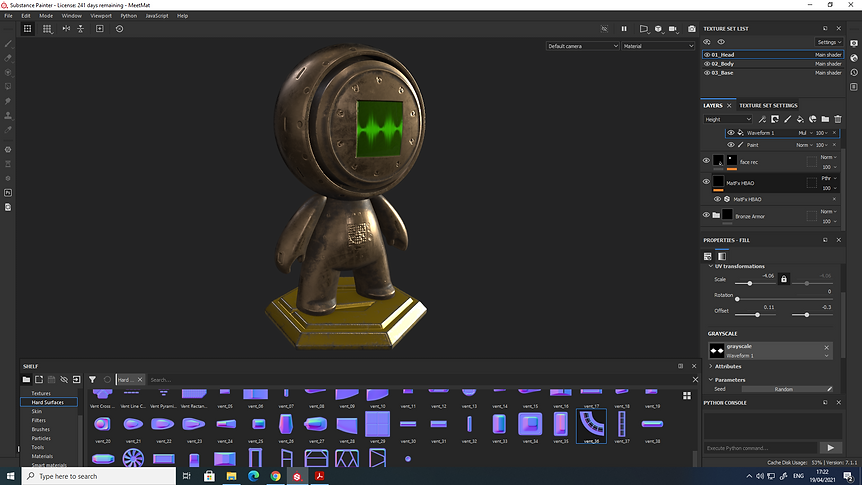This screenshot has height=485, width=862.
Task: Hide the Paint effect layer
Action: [x=731, y=145]
